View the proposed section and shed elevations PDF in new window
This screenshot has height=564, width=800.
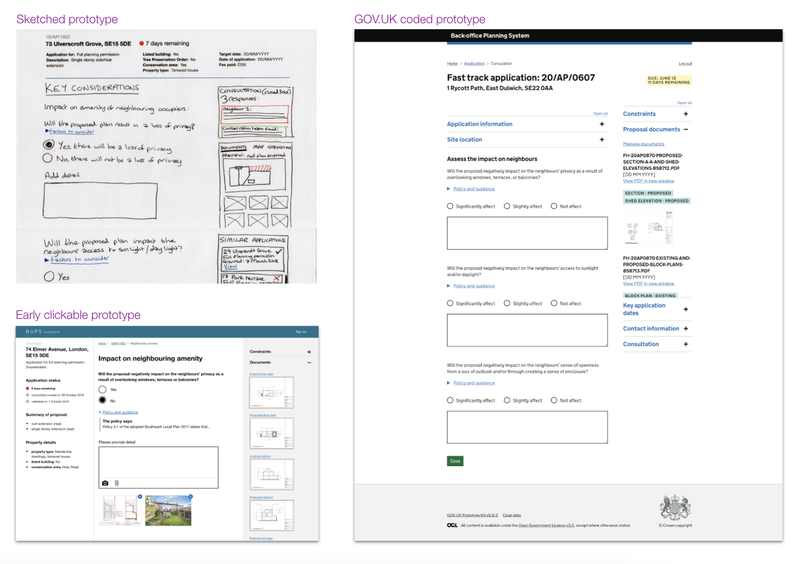click(648, 181)
